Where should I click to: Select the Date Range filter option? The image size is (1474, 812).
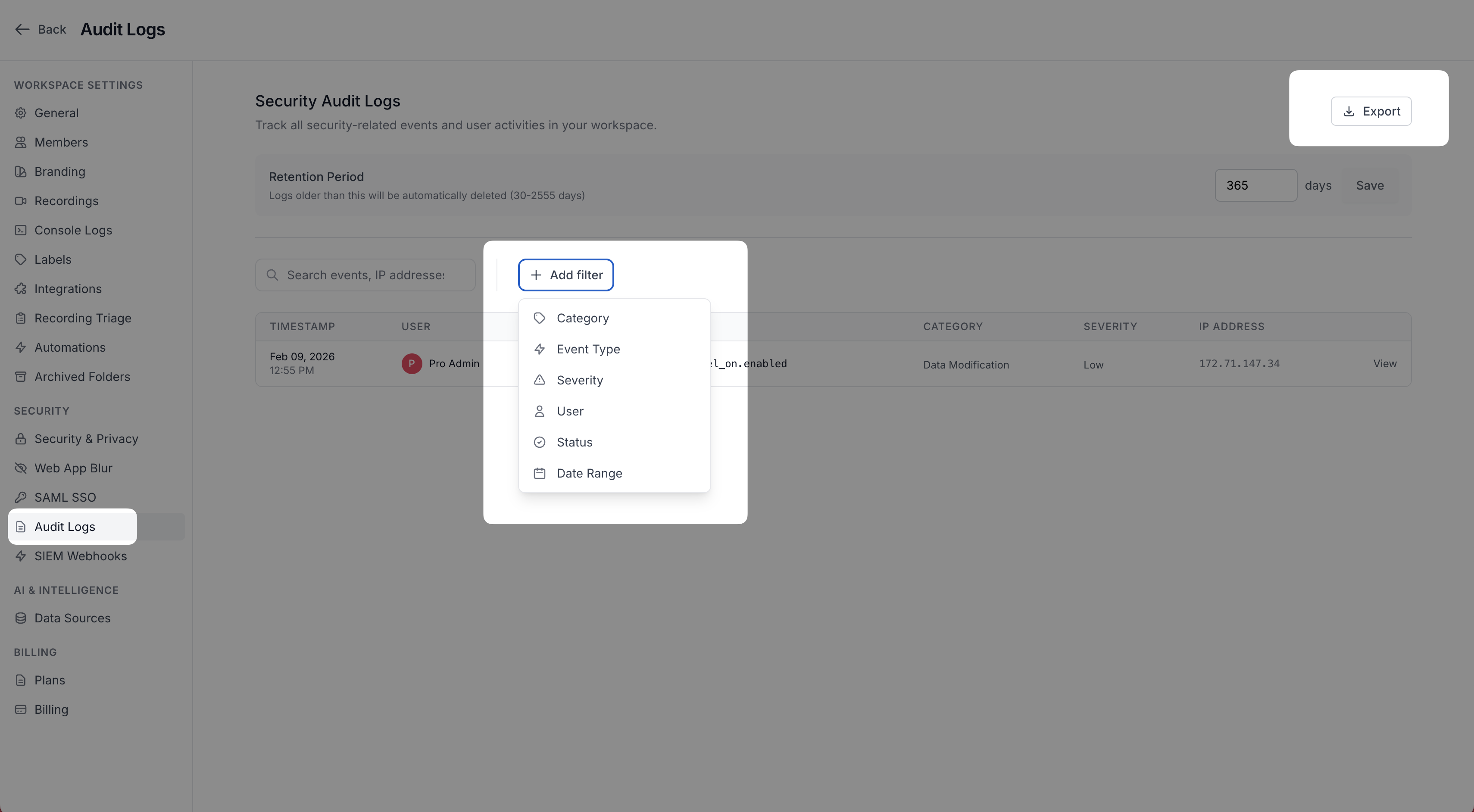tap(589, 473)
